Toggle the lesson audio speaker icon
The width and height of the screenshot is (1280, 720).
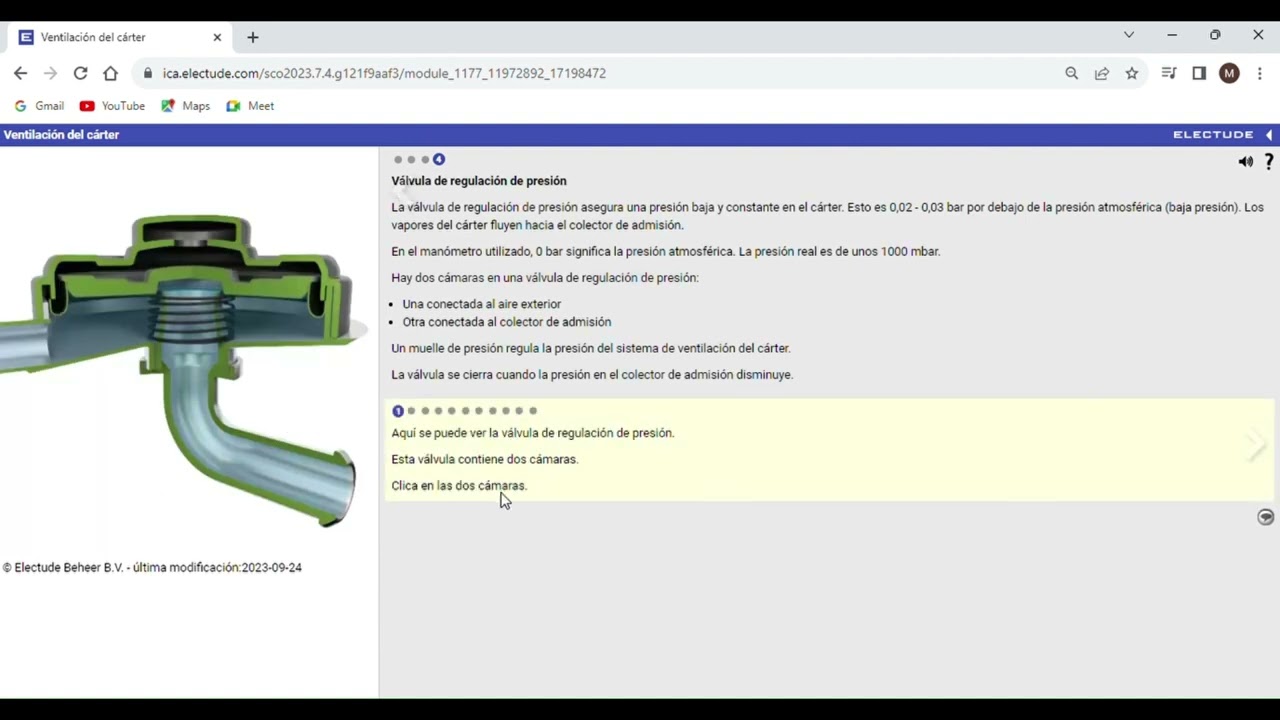click(1245, 161)
